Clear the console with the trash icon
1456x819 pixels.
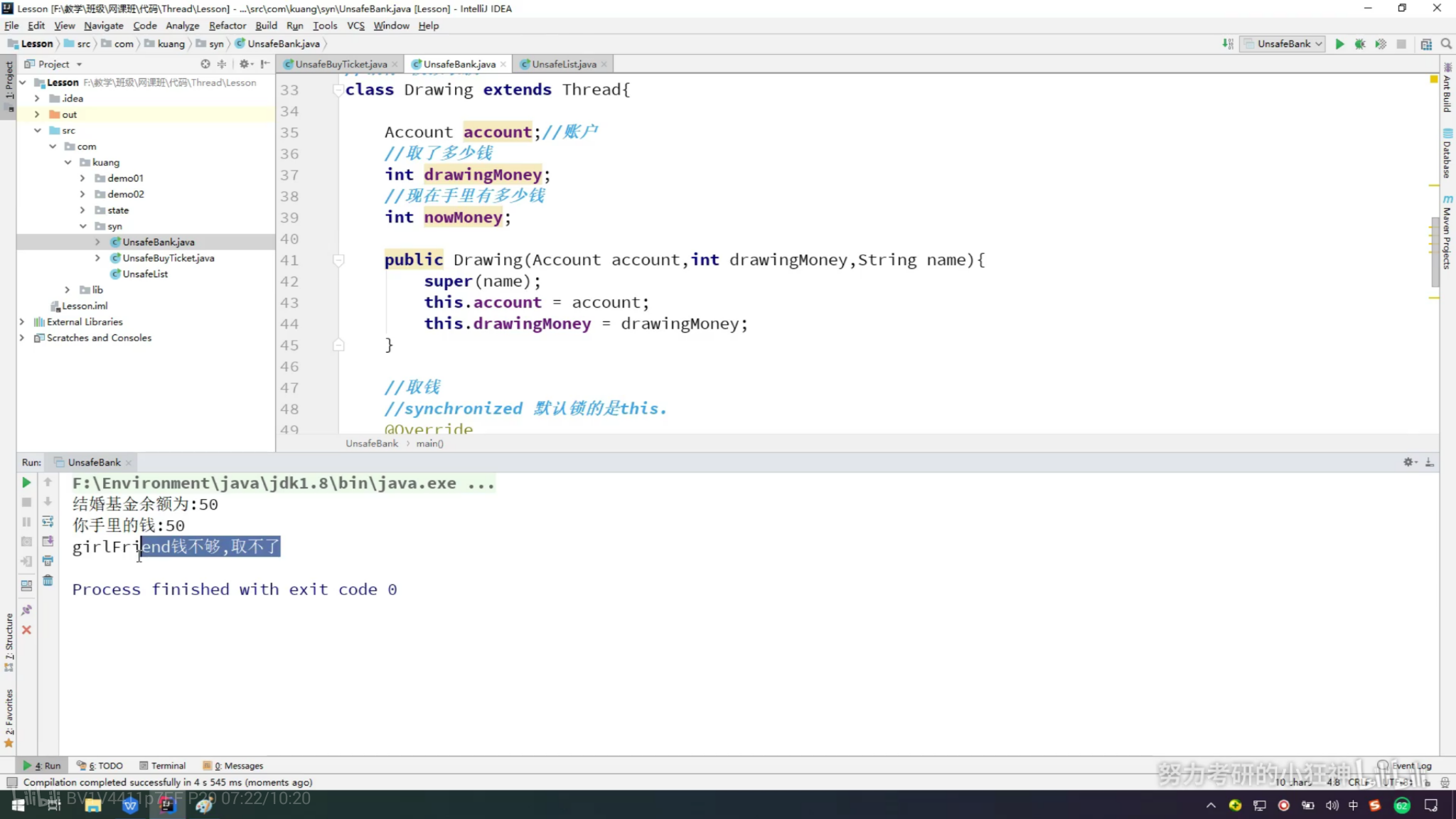pyautogui.click(x=48, y=581)
